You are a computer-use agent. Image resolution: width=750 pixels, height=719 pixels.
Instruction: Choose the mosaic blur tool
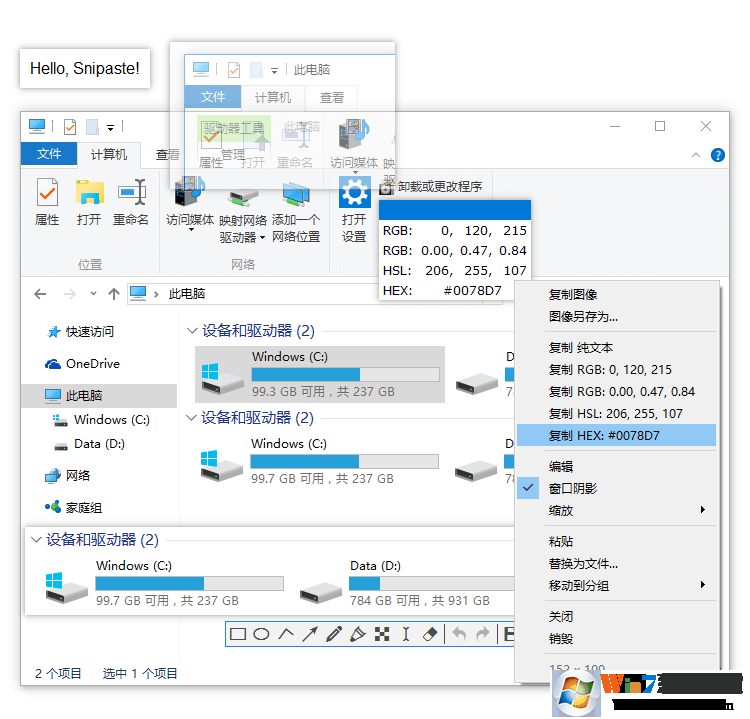(382, 634)
